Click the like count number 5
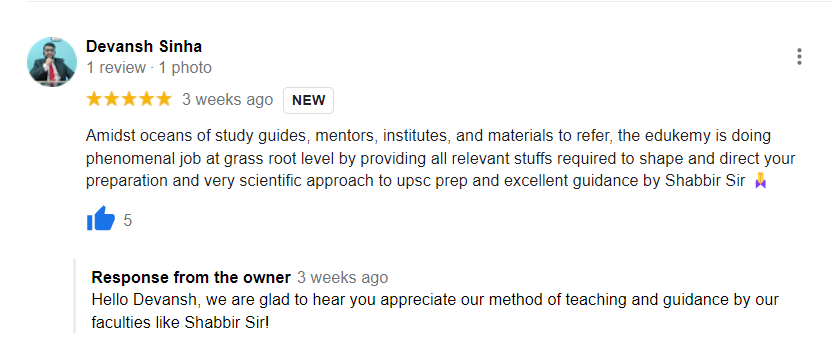The width and height of the screenshot is (832, 362). point(127,220)
